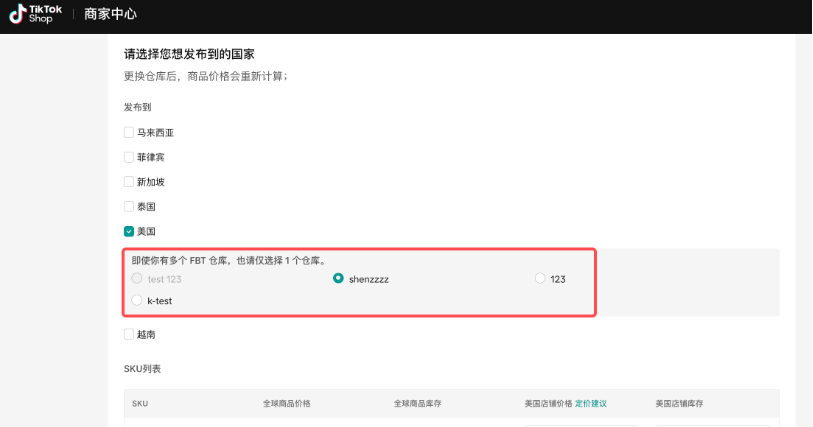The height and width of the screenshot is (427, 813).
Task: Select the 123 warehouse radio
Action: click(x=540, y=279)
